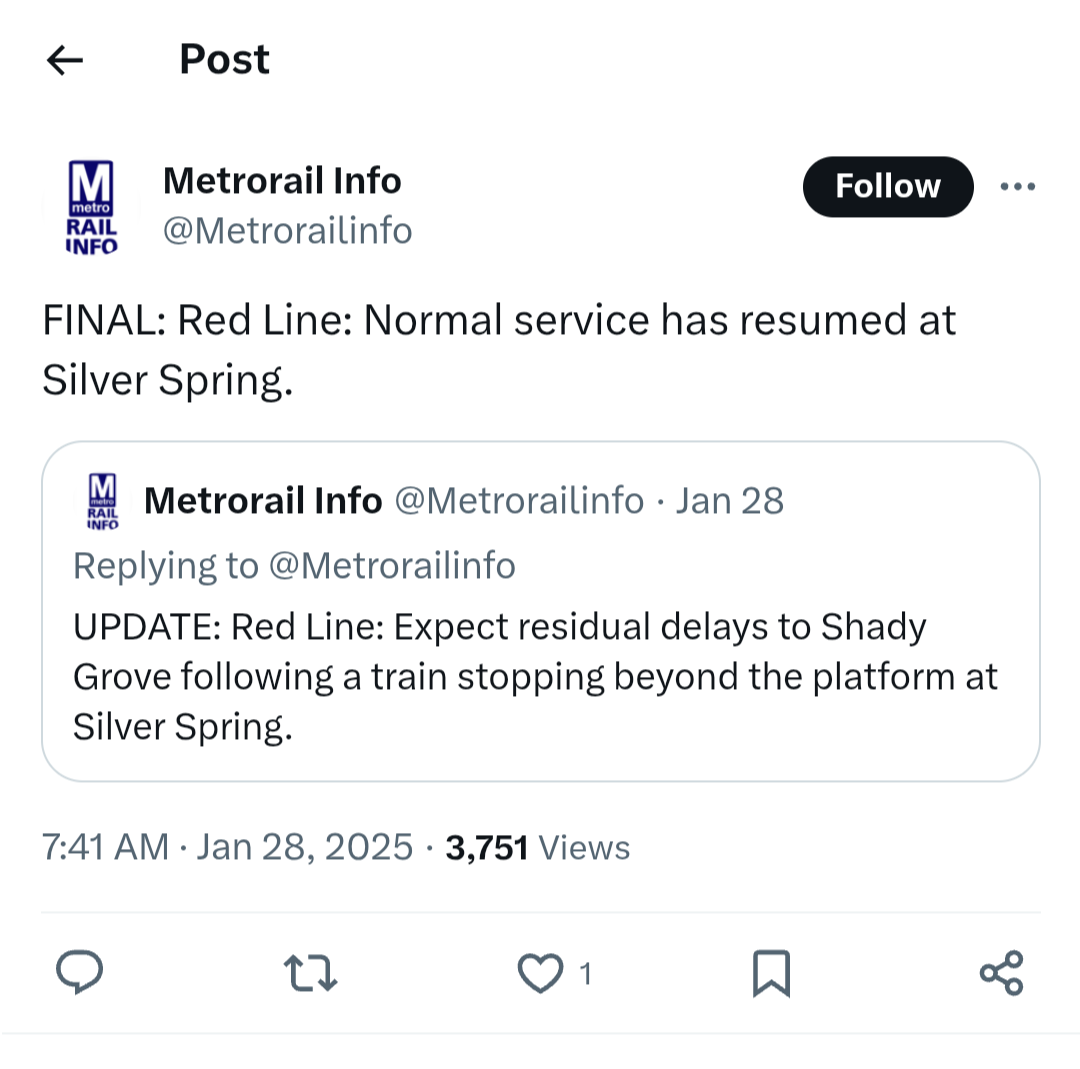1080x1069 pixels.
Task: Click the Post header title
Action: point(224,59)
